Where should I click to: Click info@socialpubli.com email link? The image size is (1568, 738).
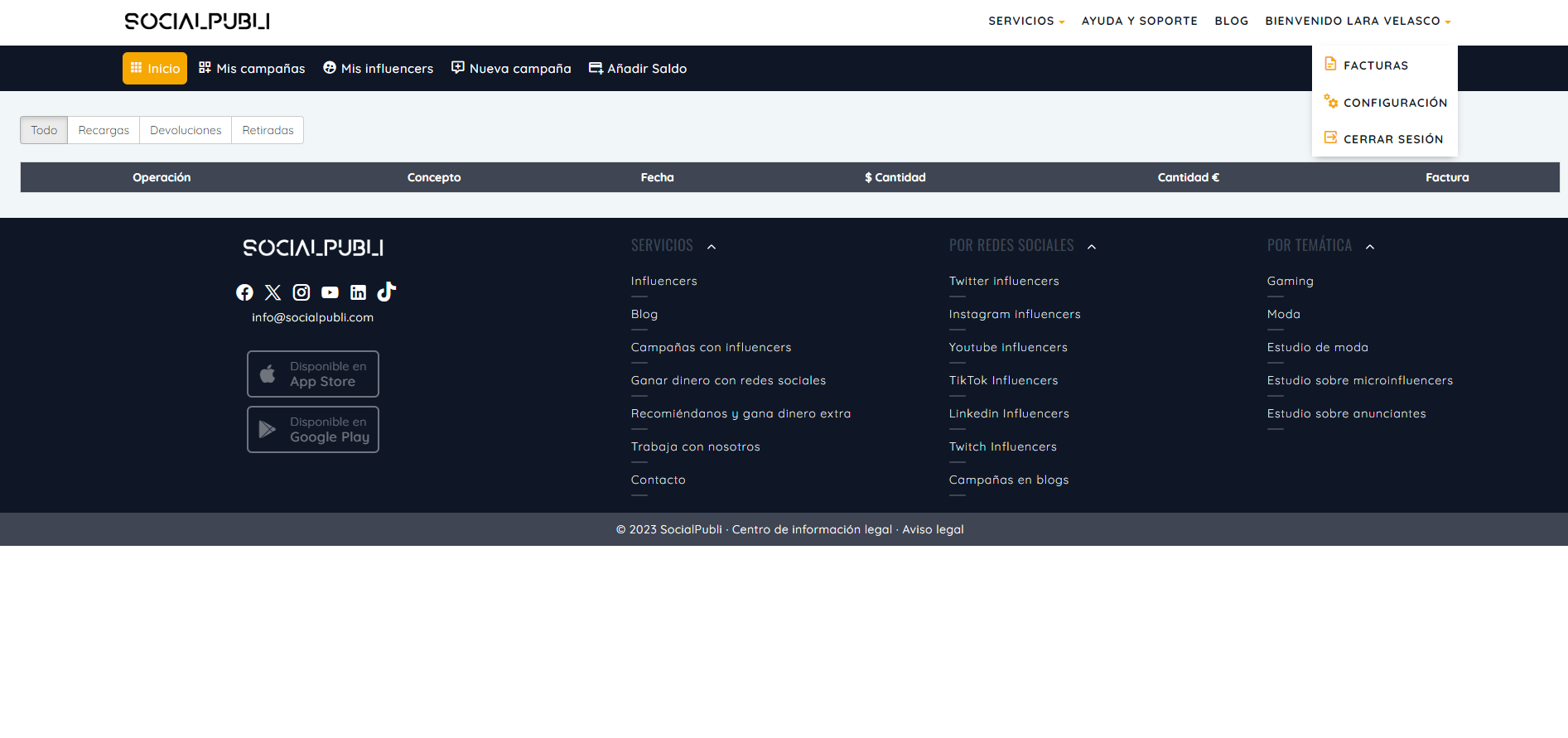(x=312, y=317)
